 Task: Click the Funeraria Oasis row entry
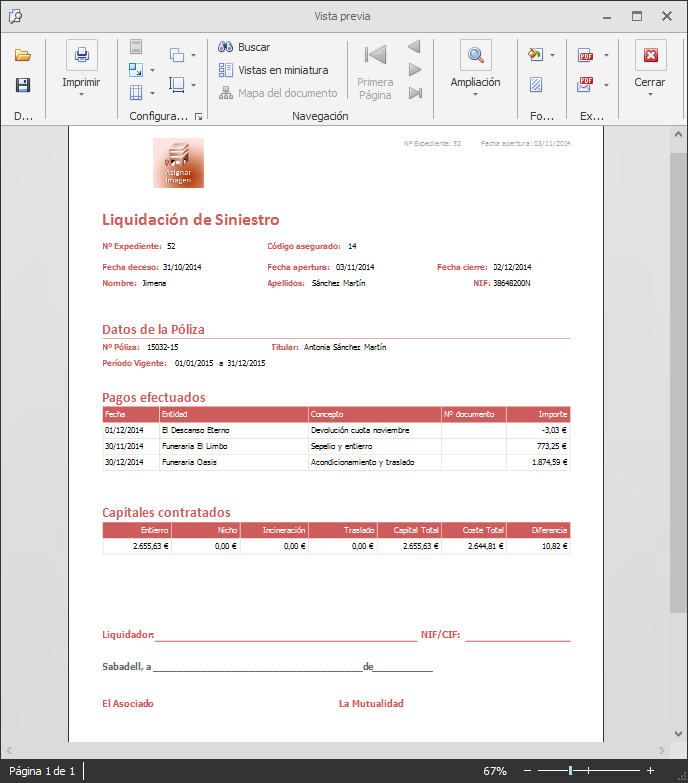point(189,462)
